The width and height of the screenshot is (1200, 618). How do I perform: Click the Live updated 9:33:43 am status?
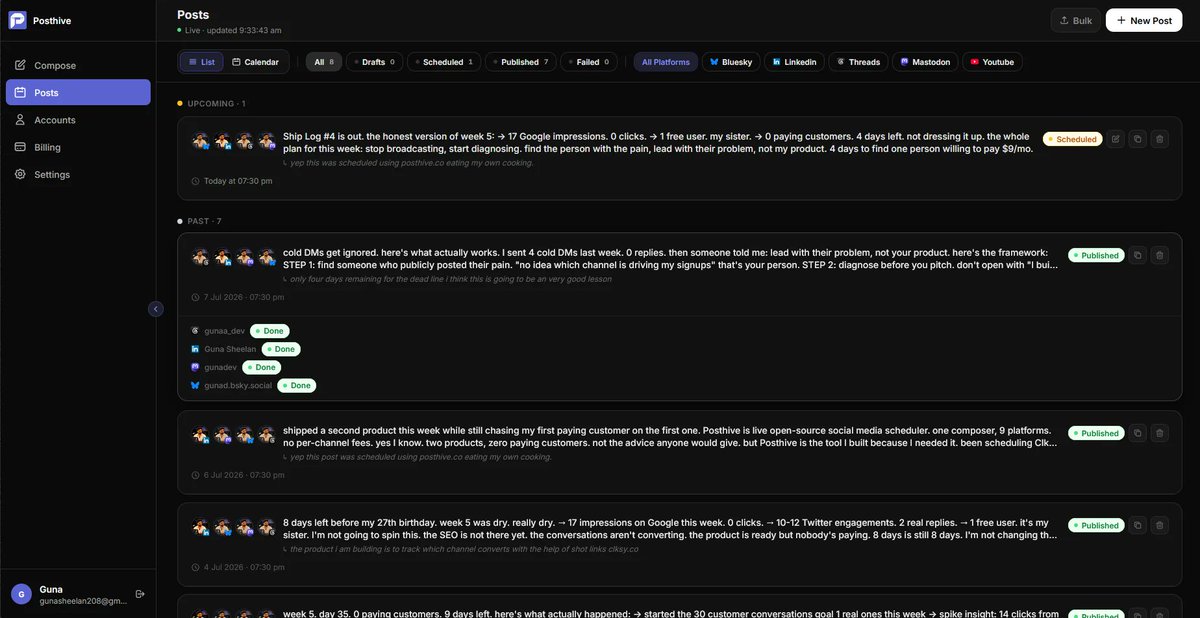229,31
